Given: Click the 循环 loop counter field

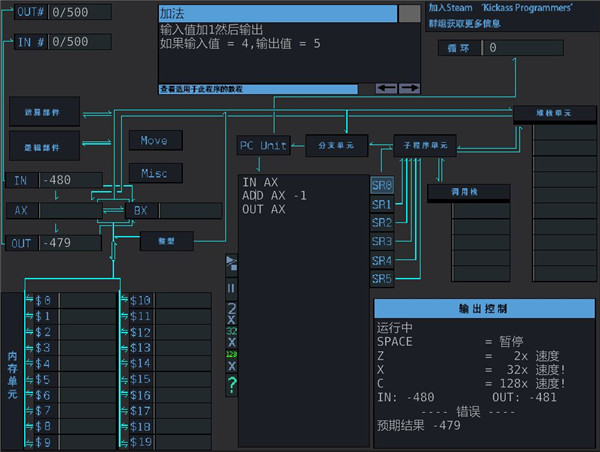Looking at the screenshot, I should 523,48.
